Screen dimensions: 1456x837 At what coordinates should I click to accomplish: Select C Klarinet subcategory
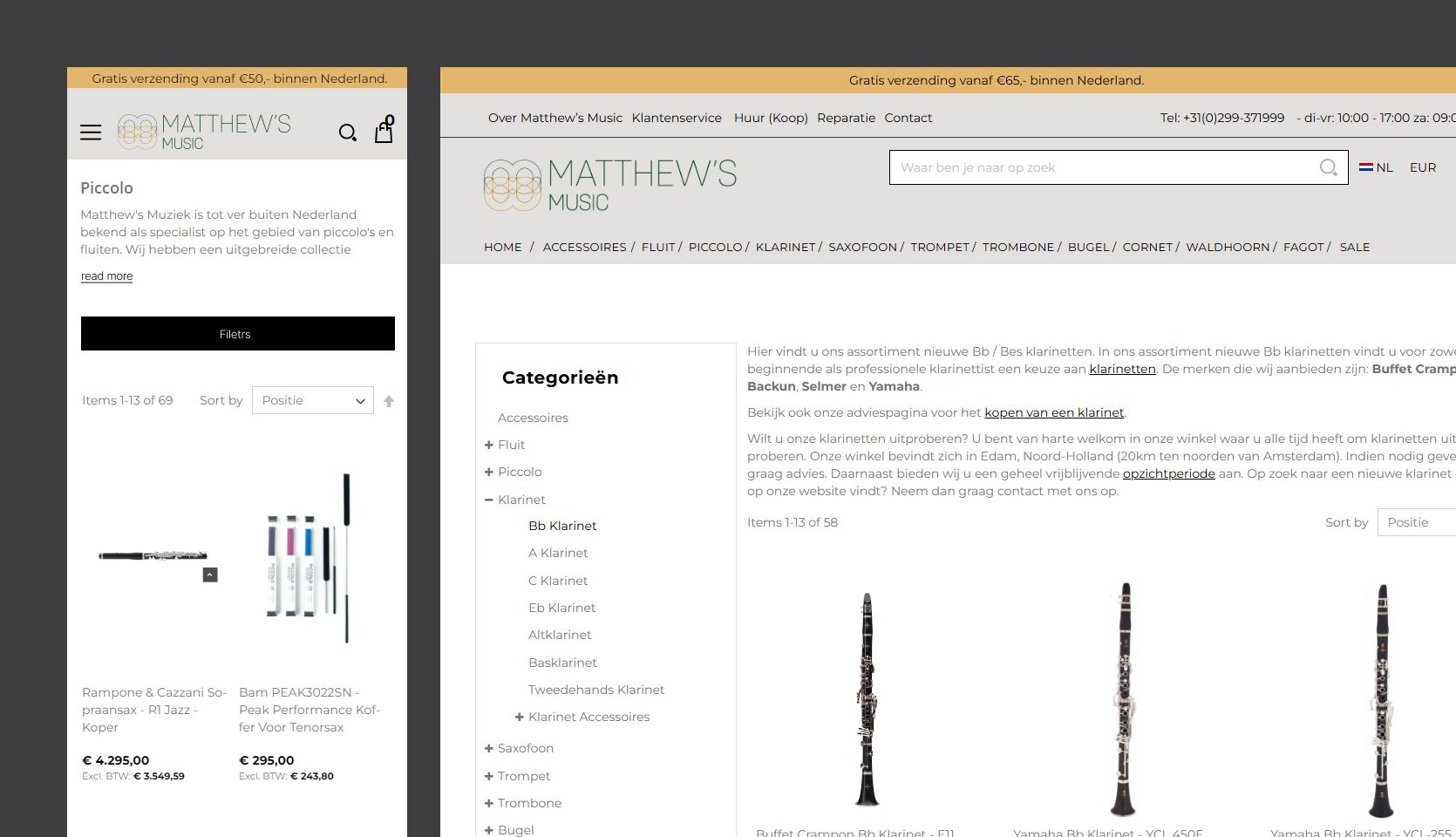pyautogui.click(x=558, y=581)
